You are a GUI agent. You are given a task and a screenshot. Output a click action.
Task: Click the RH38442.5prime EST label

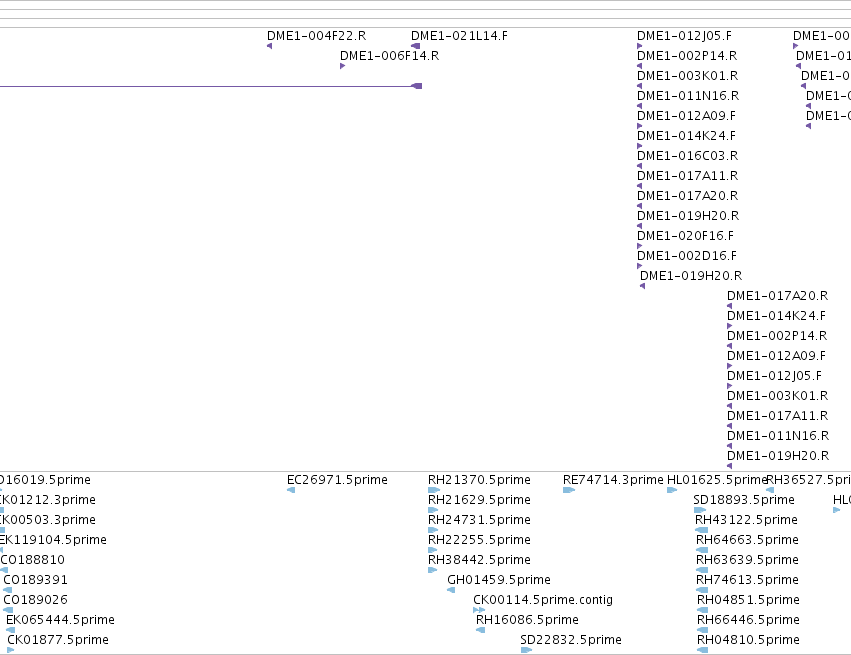[x=479, y=559]
